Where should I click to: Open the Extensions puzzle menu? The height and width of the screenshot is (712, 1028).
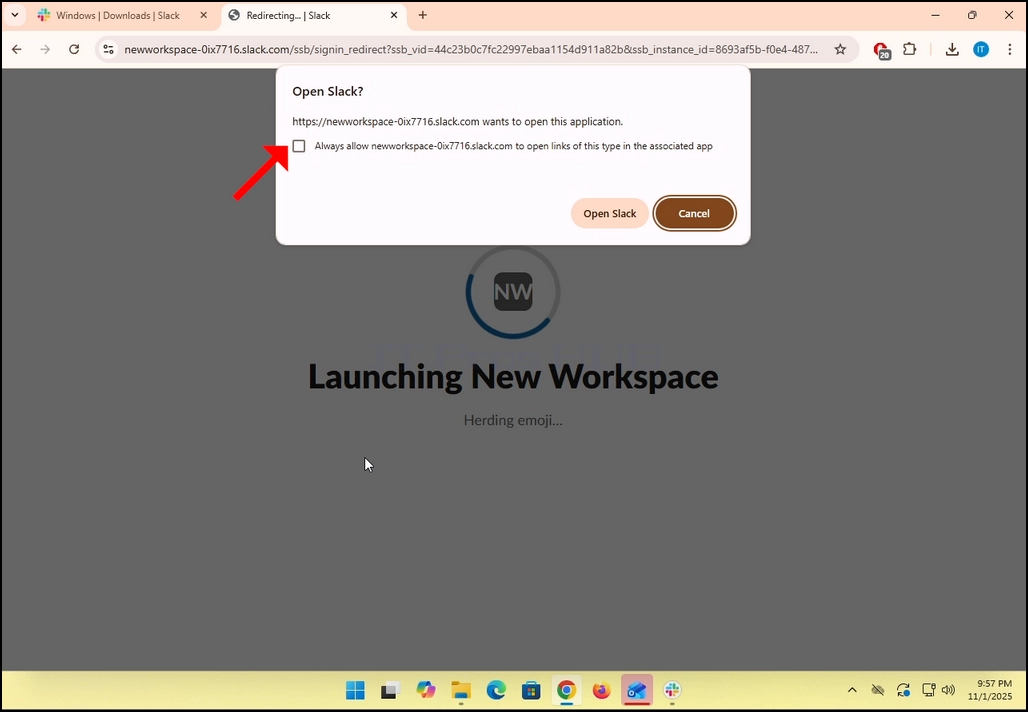tap(909, 49)
